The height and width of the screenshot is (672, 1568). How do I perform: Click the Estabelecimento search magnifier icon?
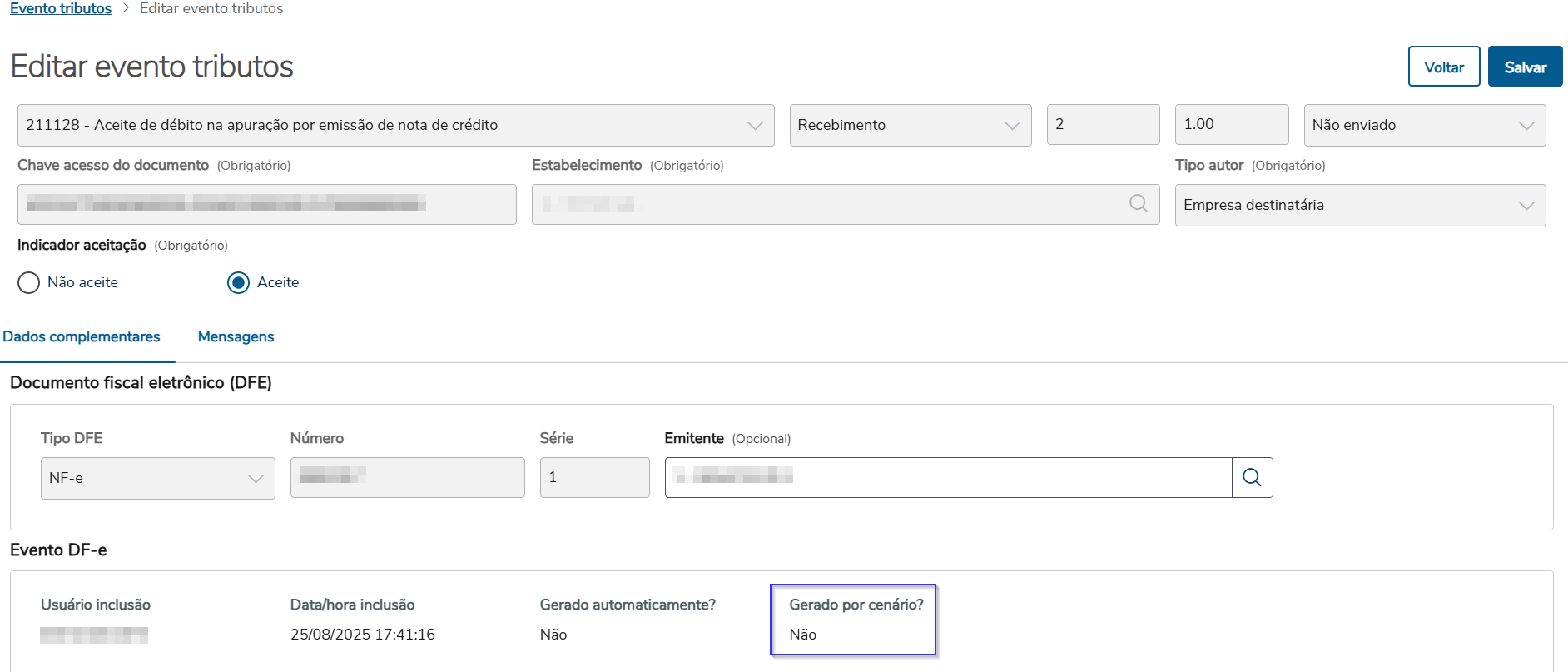pos(1139,204)
